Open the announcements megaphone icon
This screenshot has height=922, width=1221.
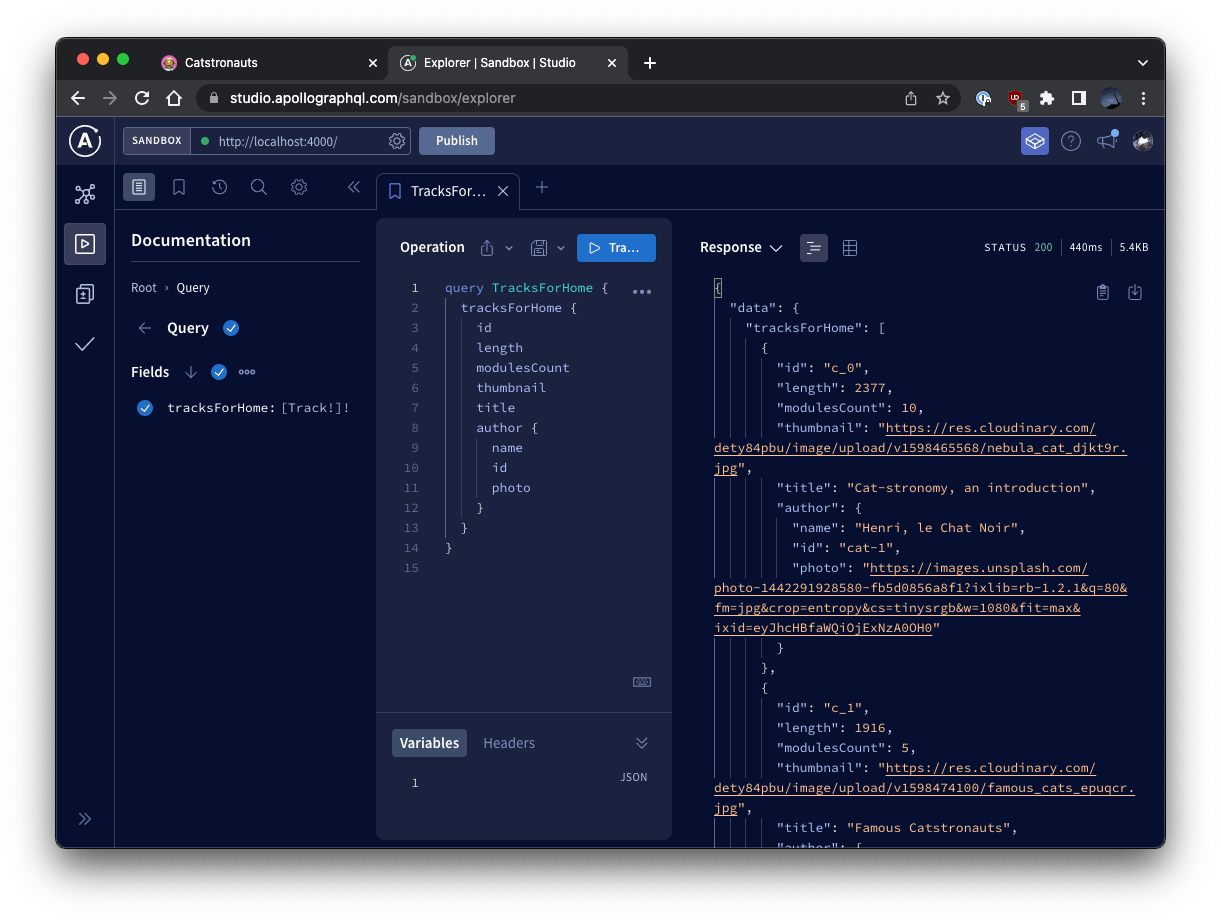coord(1107,141)
